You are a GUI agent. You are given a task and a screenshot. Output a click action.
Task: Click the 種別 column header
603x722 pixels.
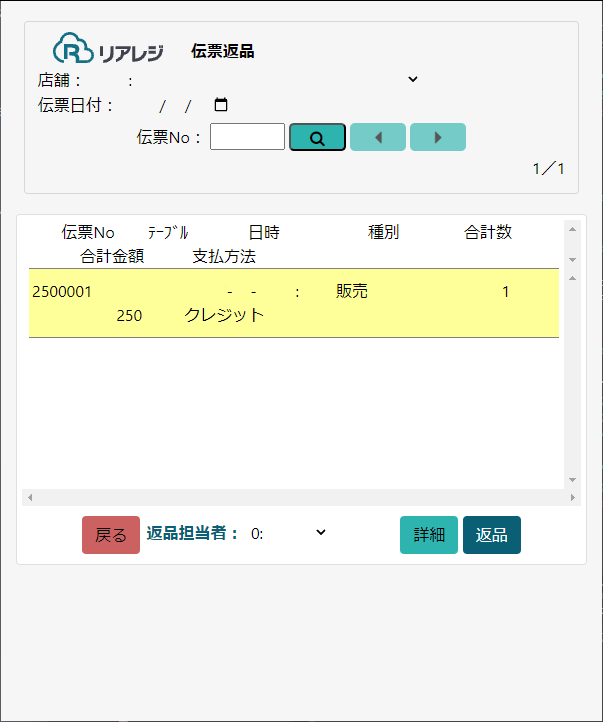click(x=383, y=233)
